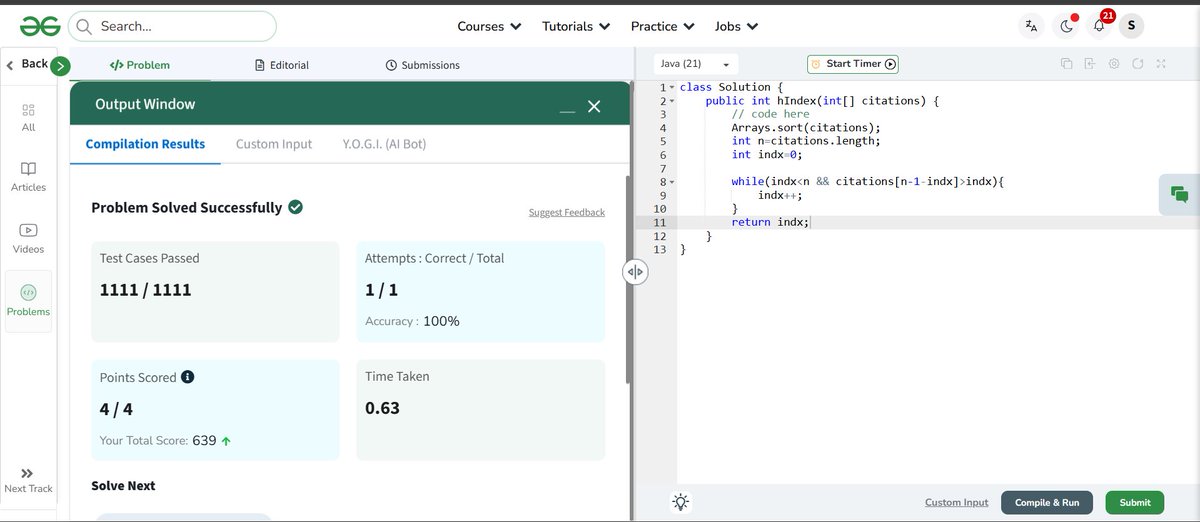Click the import file icon in editor toolbar
This screenshot has height=522, width=1200.
[x=1090, y=64]
